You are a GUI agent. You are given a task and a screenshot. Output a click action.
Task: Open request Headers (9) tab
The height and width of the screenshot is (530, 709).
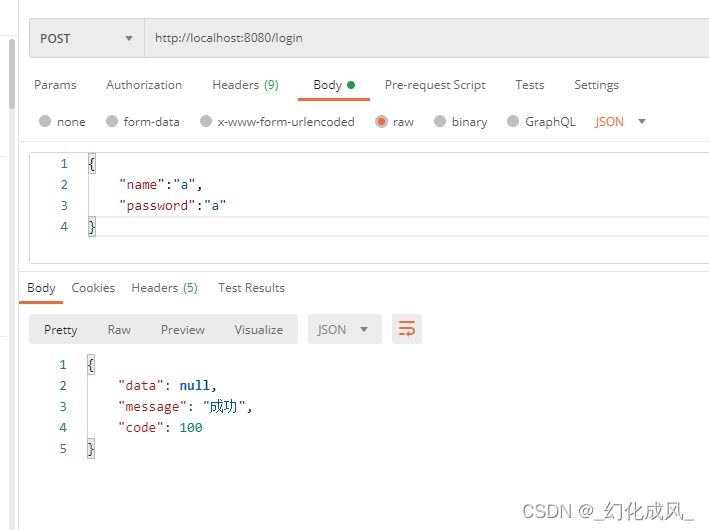(x=246, y=85)
